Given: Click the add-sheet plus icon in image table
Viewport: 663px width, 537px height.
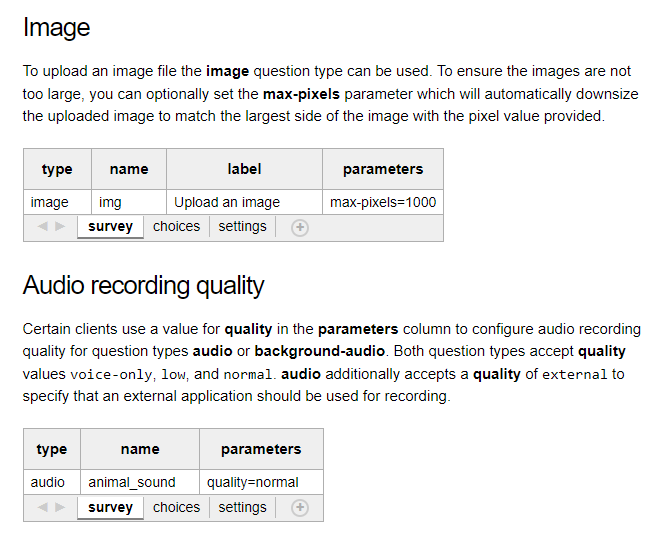Looking at the screenshot, I should pos(299,227).
